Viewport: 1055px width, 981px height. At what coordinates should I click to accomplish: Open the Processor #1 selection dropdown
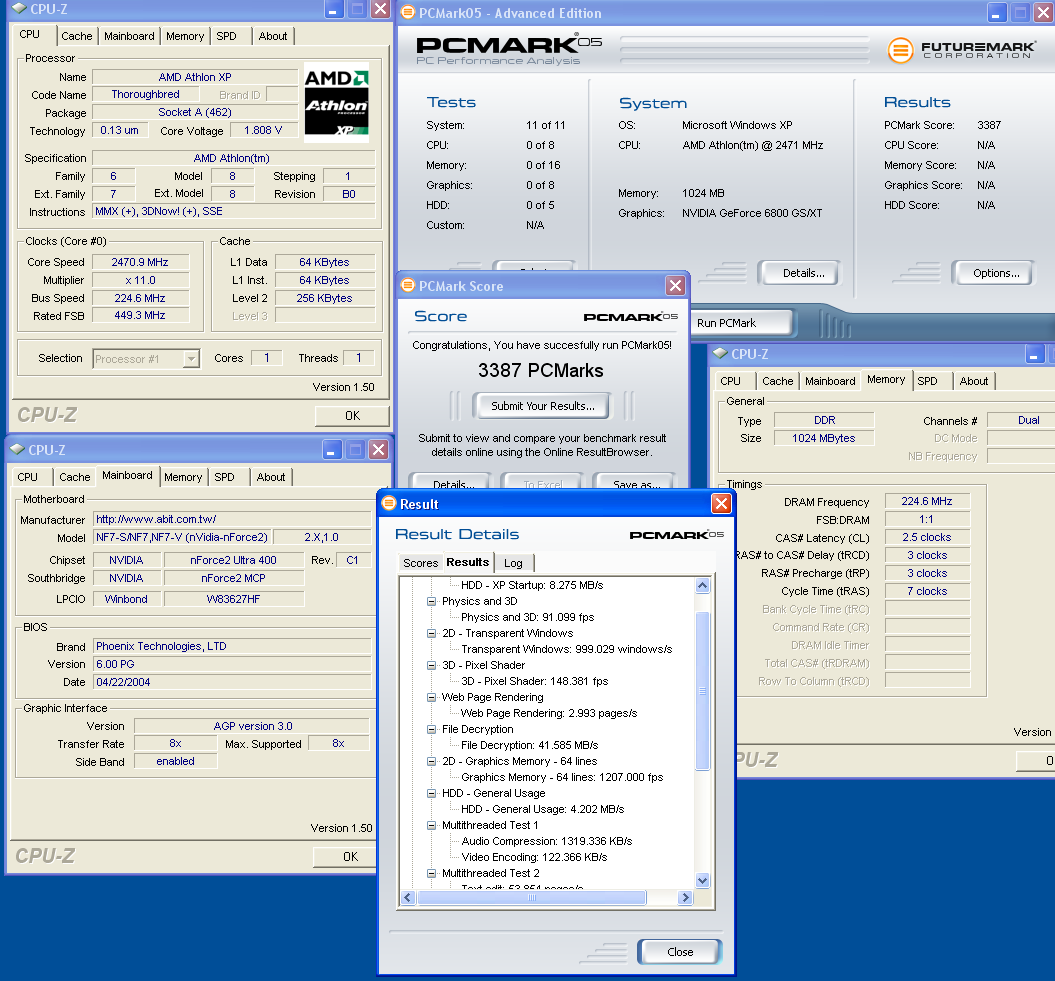click(x=192, y=359)
